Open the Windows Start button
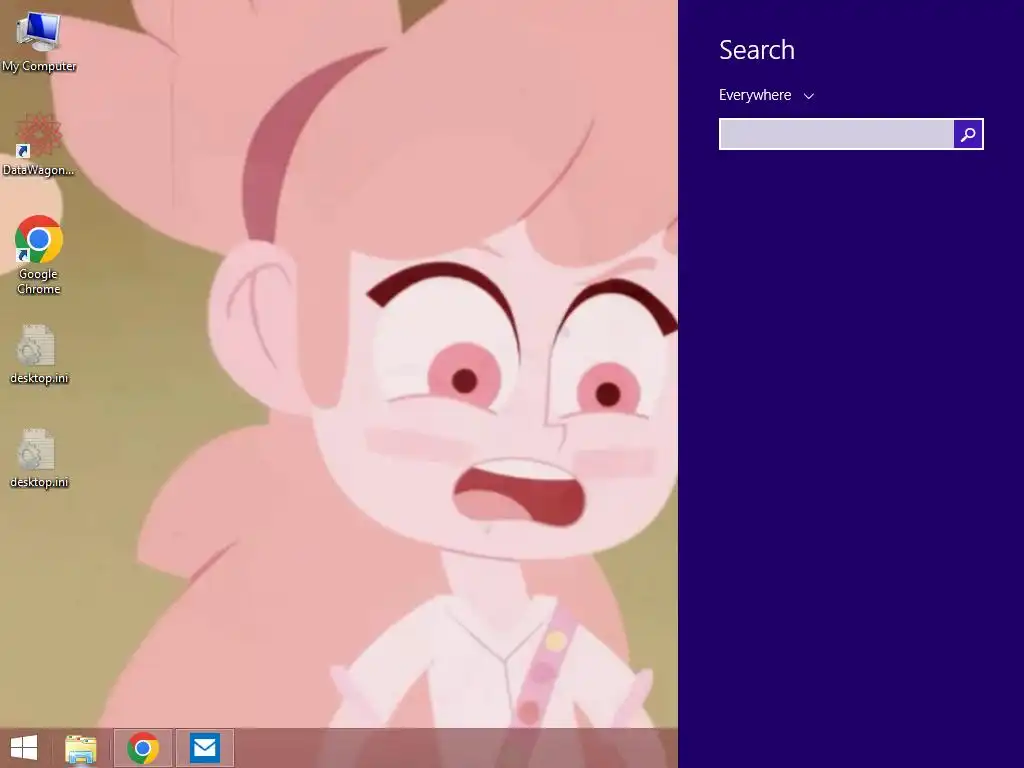 (24, 748)
